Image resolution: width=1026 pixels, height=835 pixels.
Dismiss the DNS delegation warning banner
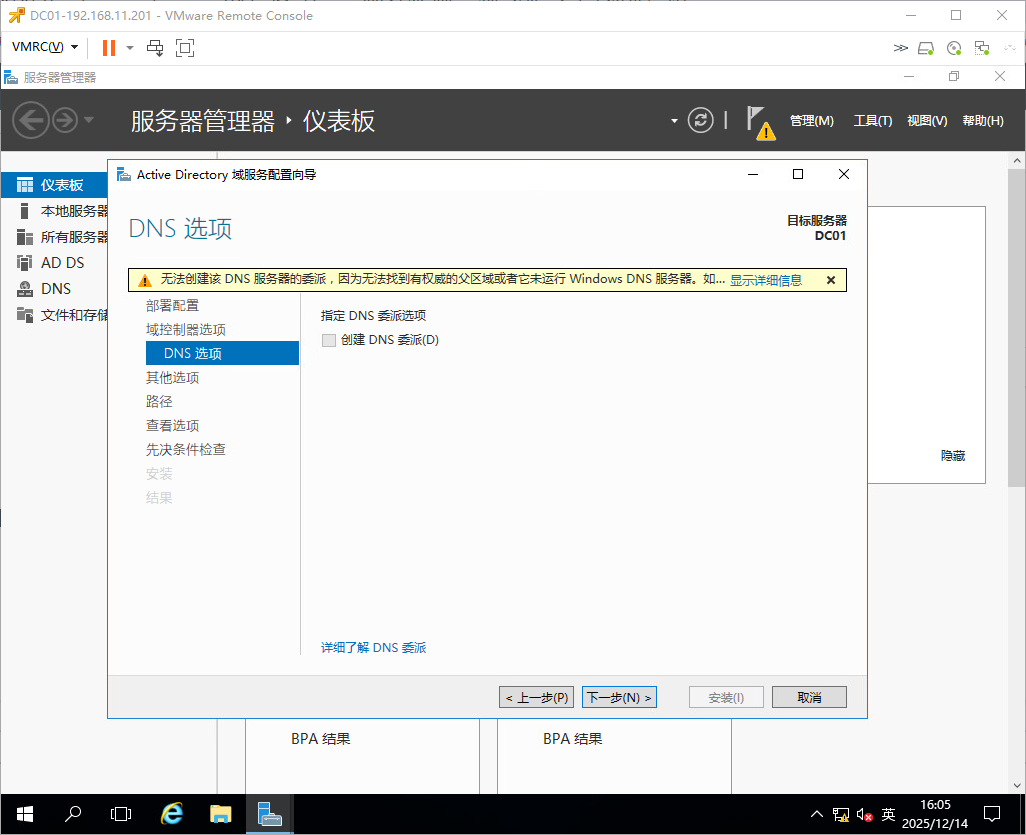point(830,280)
